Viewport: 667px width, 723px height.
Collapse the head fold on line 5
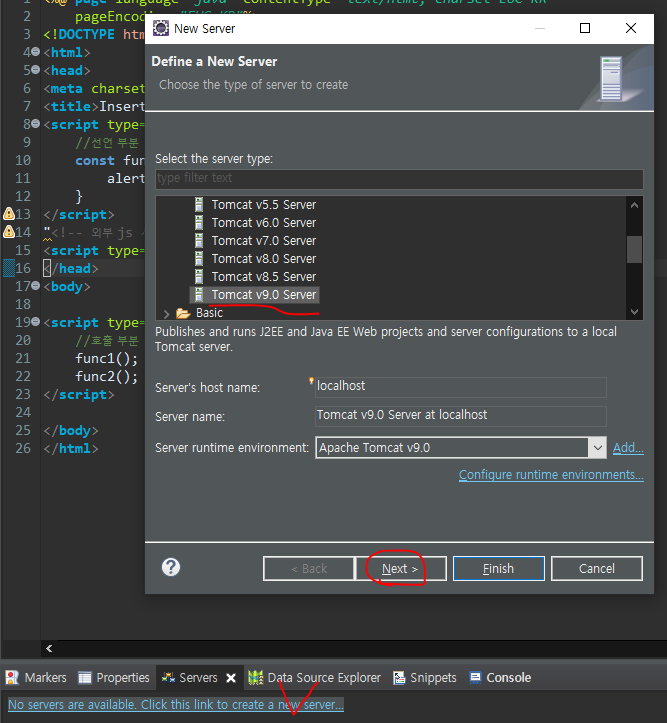tap(35, 70)
